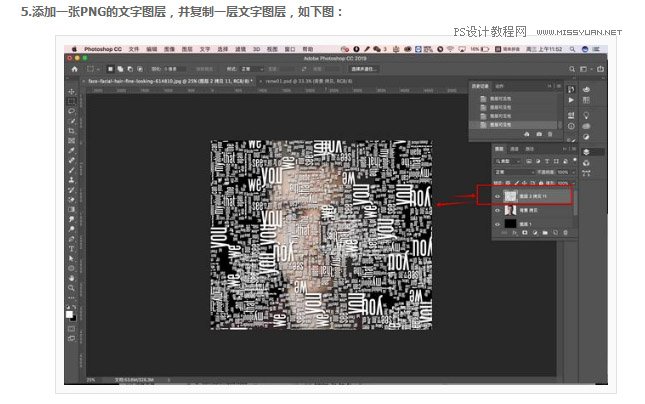Open marquee style dropdown in options bar
Screen dimensions: 645x404
tap(252, 69)
